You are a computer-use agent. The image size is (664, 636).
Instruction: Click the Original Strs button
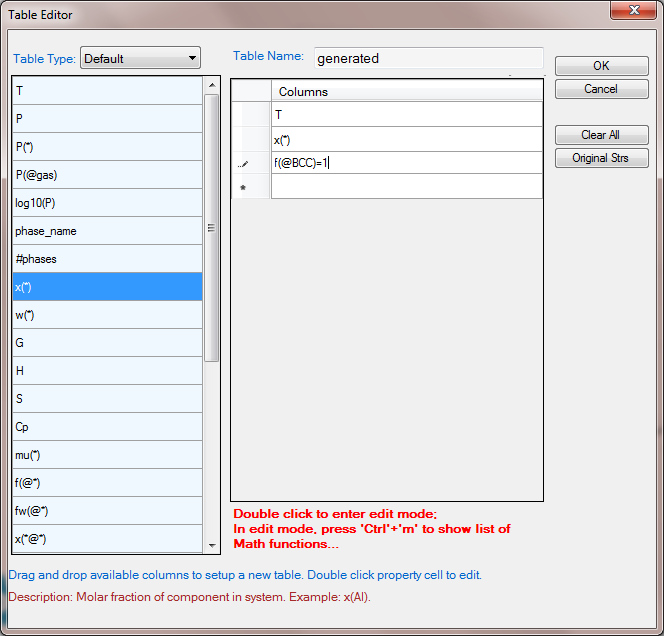click(x=601, y=158)
